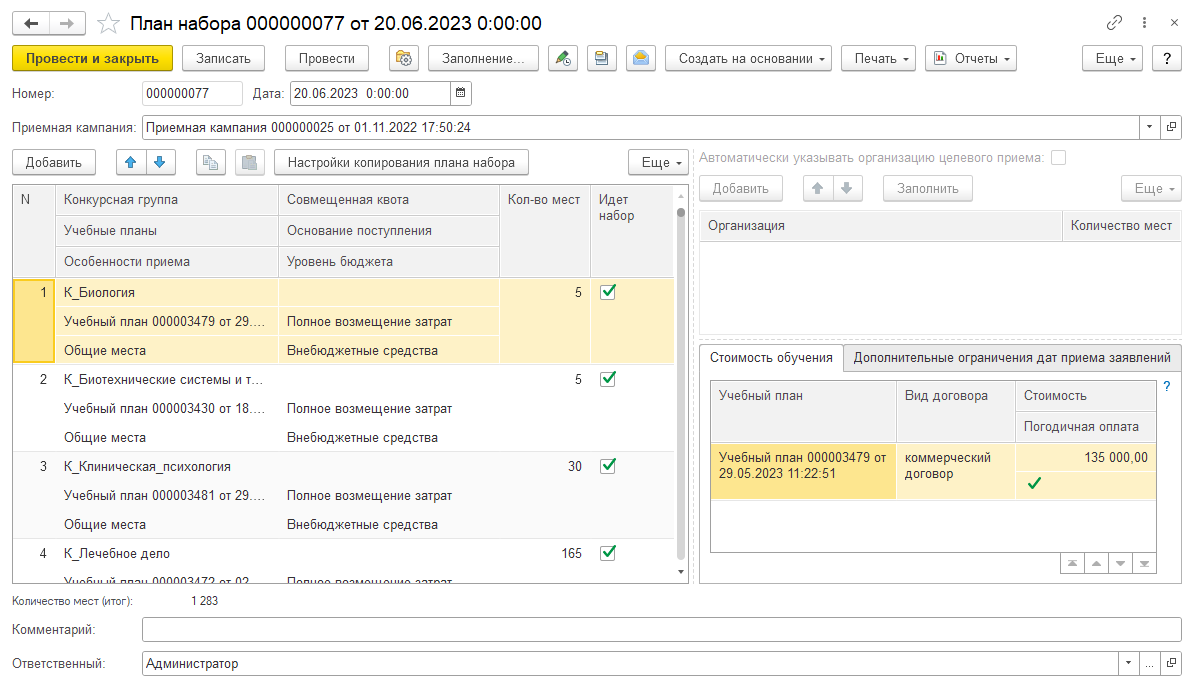Image resolution: width=1194 pixels, height=688 pixels.
Task: Open the Отчеты dropdown menu
Action: (971, 59)
